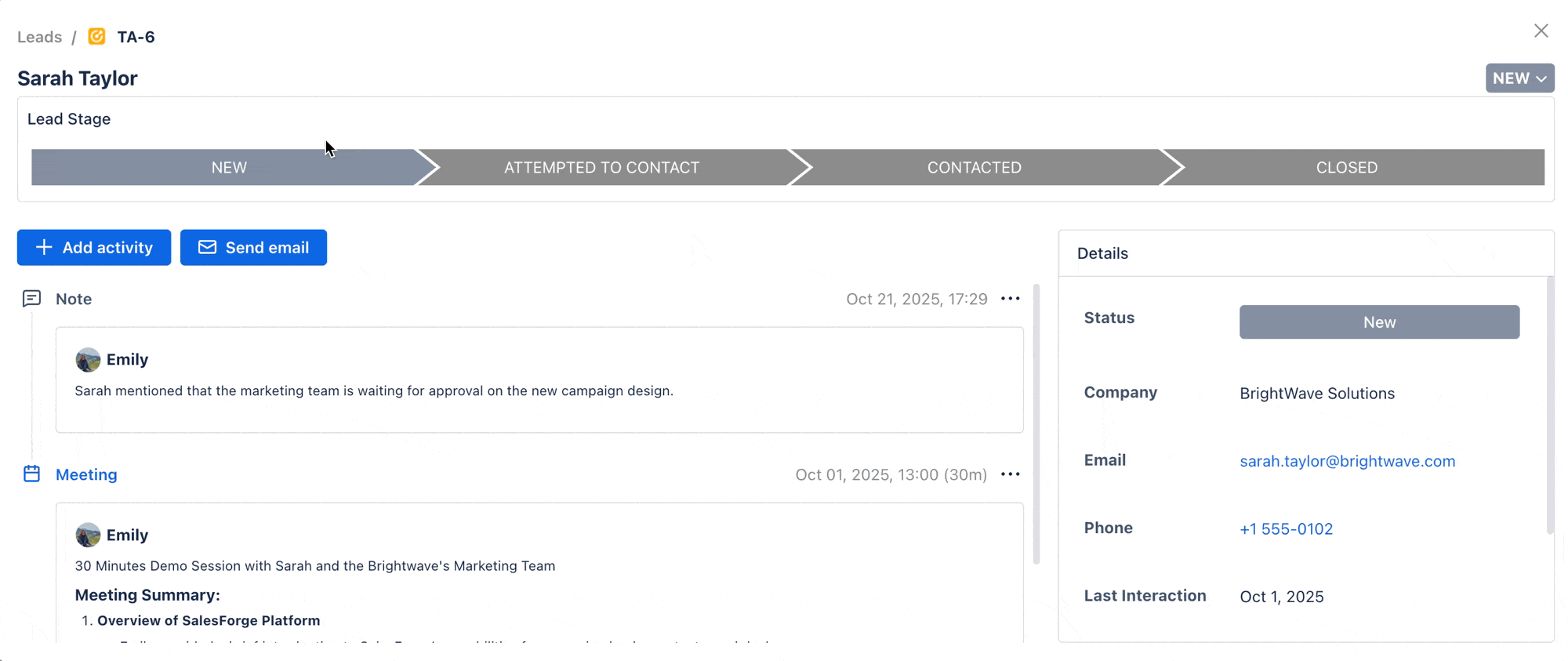The image size is (1568, 661).
Task: Move lead stage to CLOSED
Action: tap(1346, 168)
